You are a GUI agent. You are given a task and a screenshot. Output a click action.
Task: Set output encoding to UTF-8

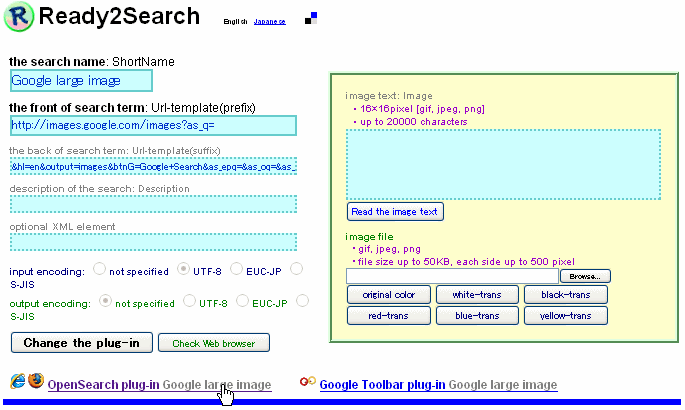(x=189, y=300)
